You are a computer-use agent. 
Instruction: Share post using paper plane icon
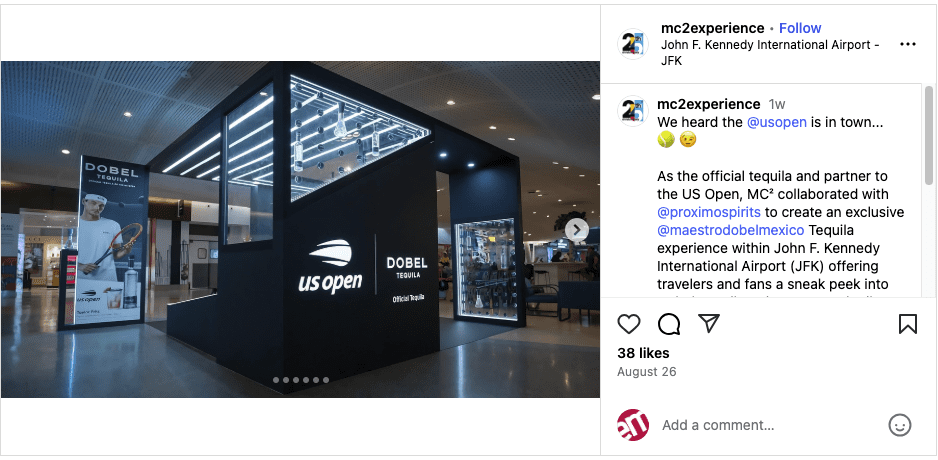pos(708,324)
